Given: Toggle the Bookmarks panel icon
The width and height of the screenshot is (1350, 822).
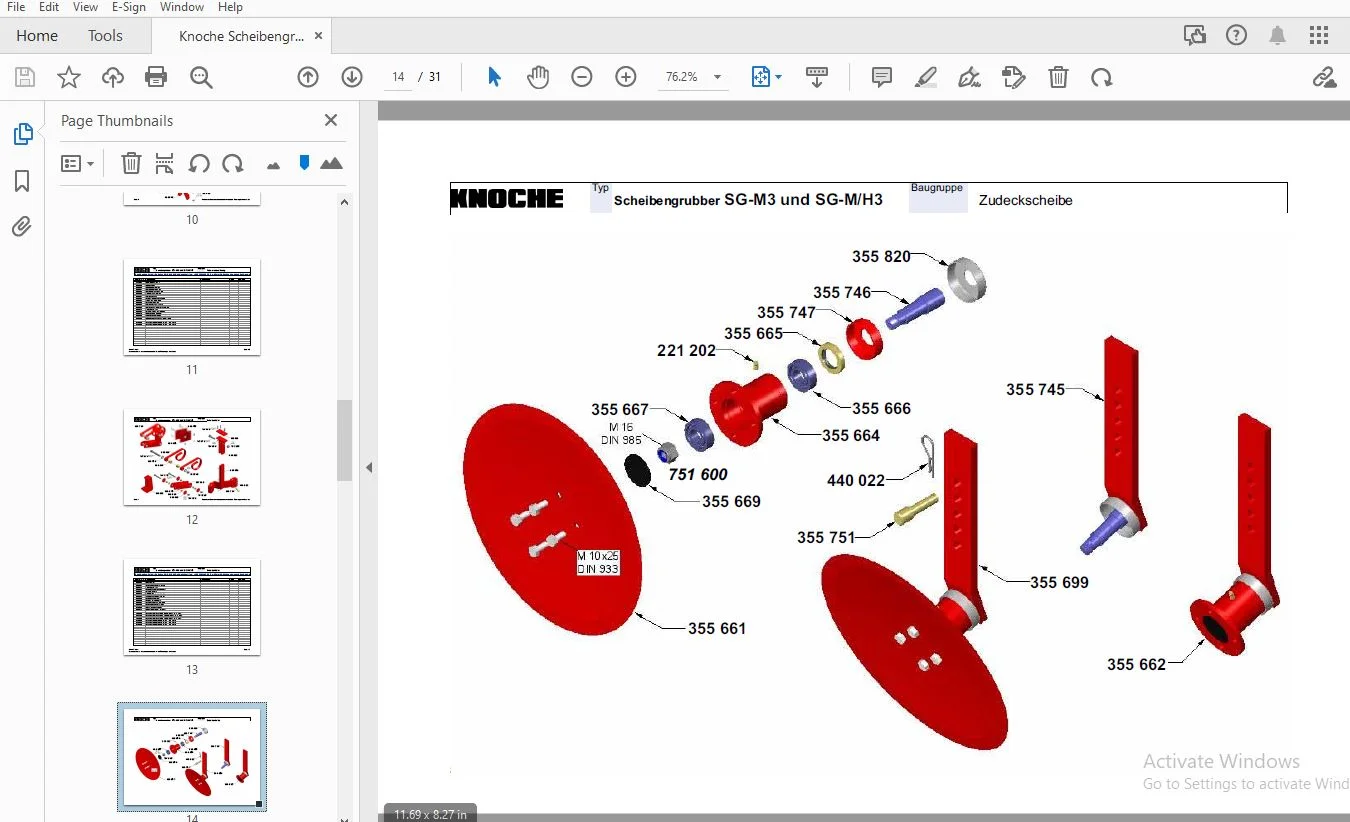Looking at the screenshot, I should (x=22, y=181).
